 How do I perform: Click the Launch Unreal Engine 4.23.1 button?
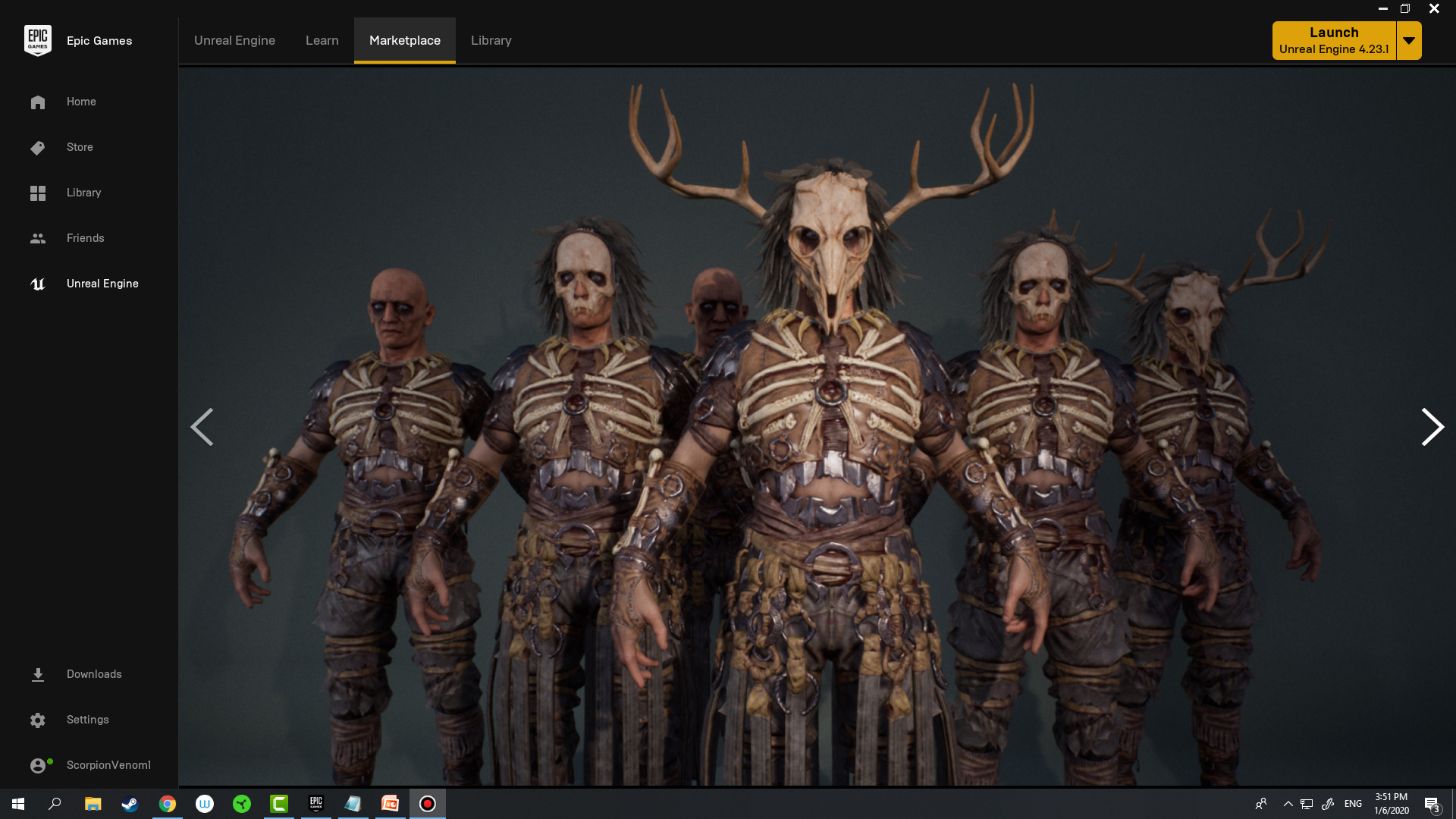point(1333,39)
